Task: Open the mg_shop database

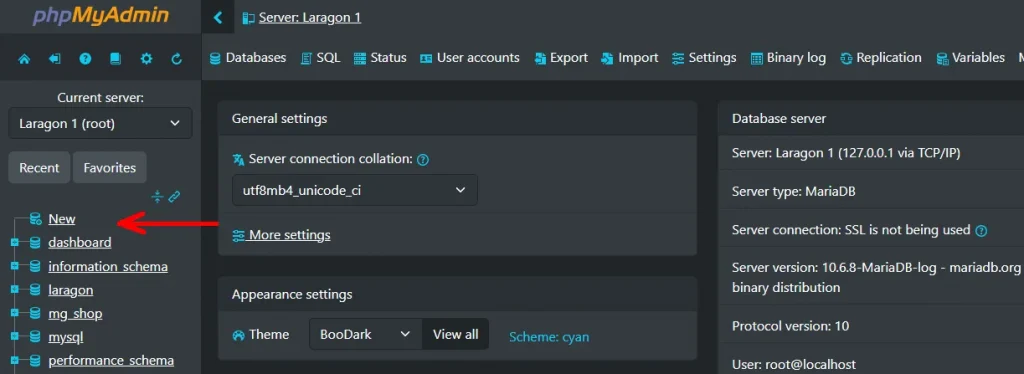Action: click(75, 314)
